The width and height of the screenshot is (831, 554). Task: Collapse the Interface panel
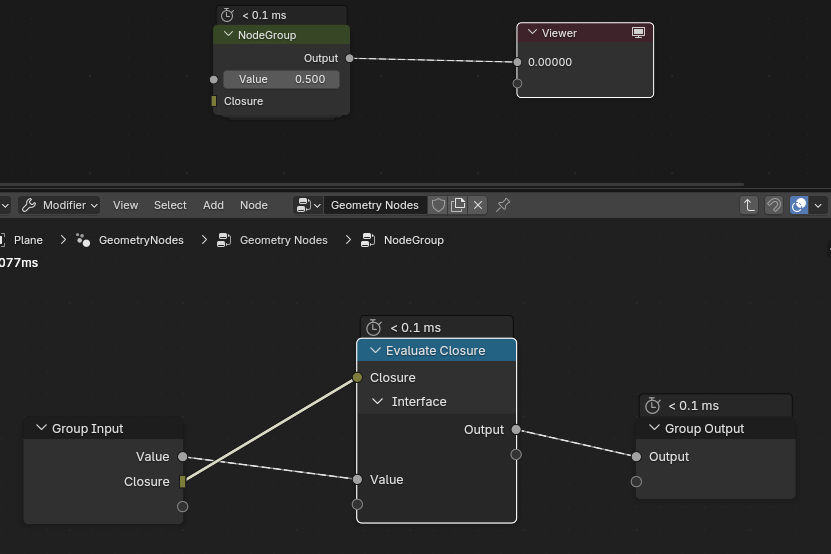(x=377, y=401)
